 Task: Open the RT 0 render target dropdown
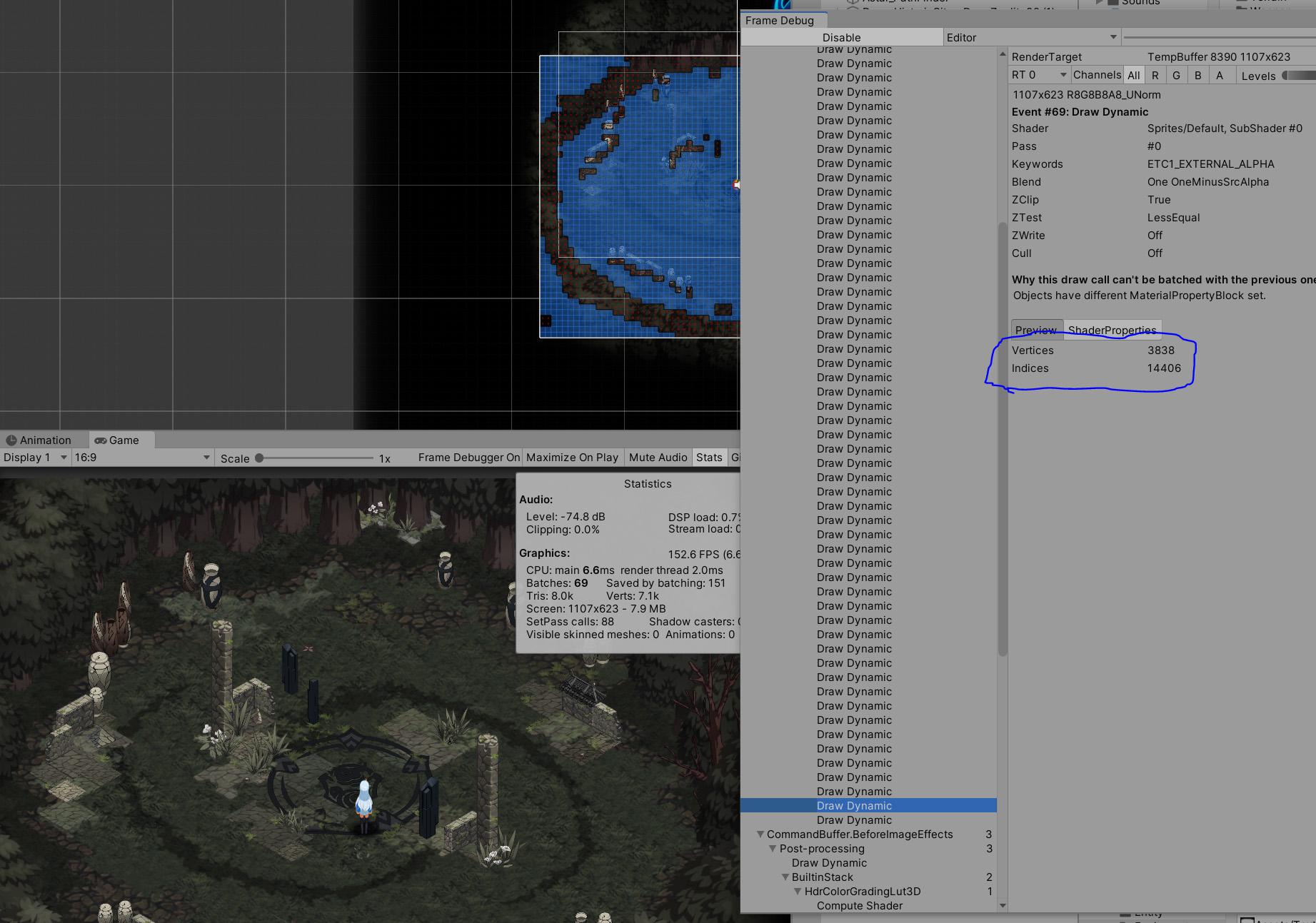point(1039,75)
